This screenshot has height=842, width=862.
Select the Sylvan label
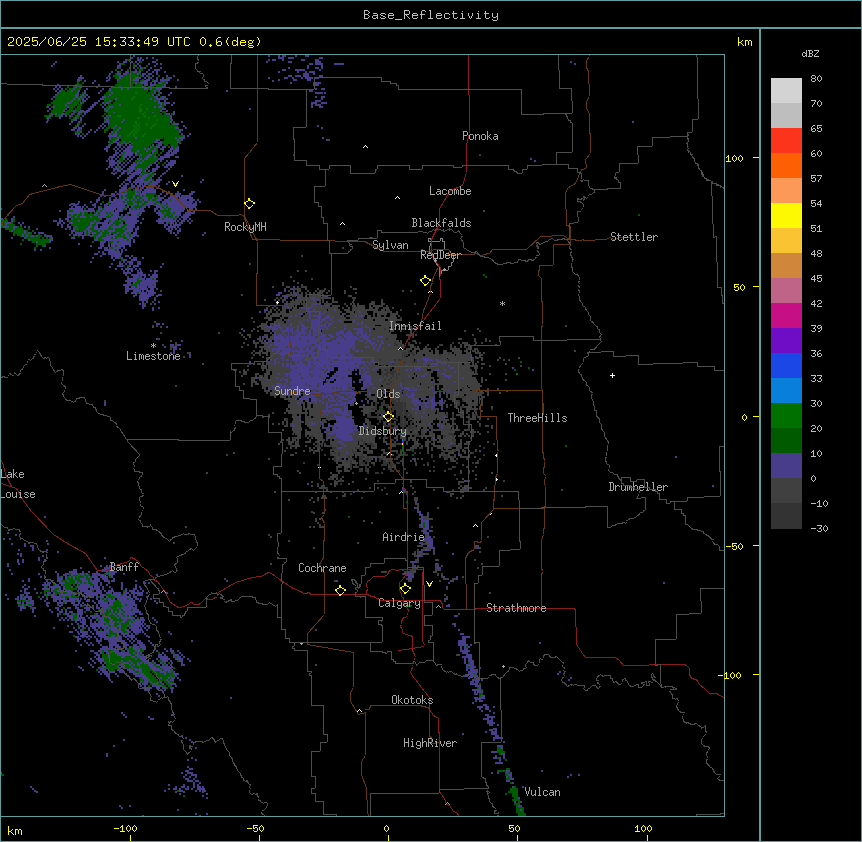coord(390,245)
